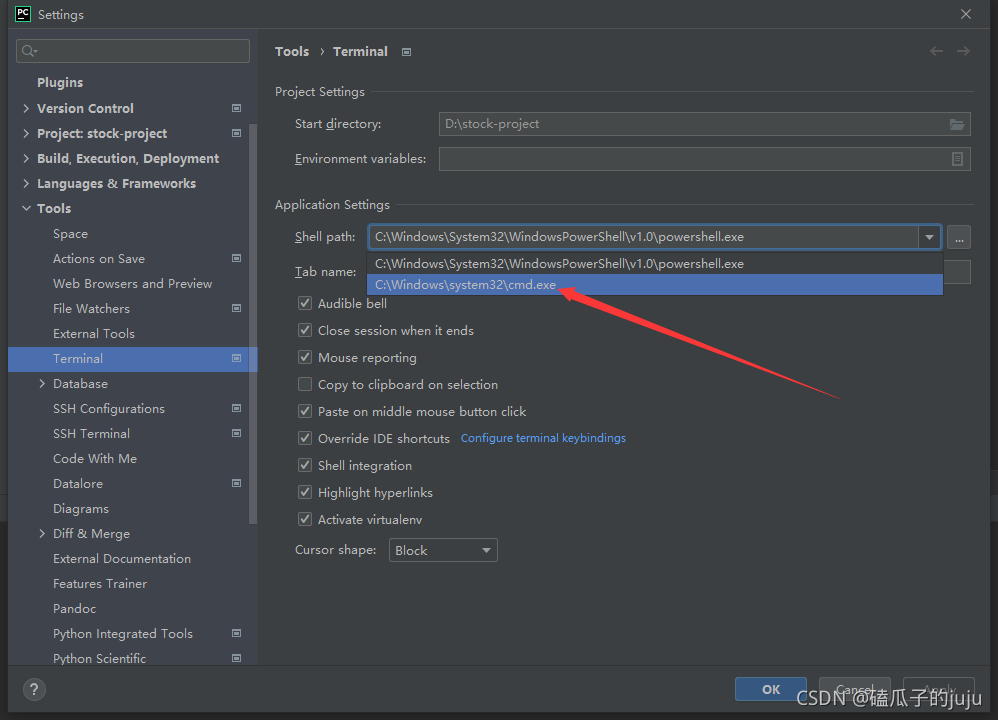998x720 pixels.
Task: Open help with the question mark icon
Action: (34, 689)
